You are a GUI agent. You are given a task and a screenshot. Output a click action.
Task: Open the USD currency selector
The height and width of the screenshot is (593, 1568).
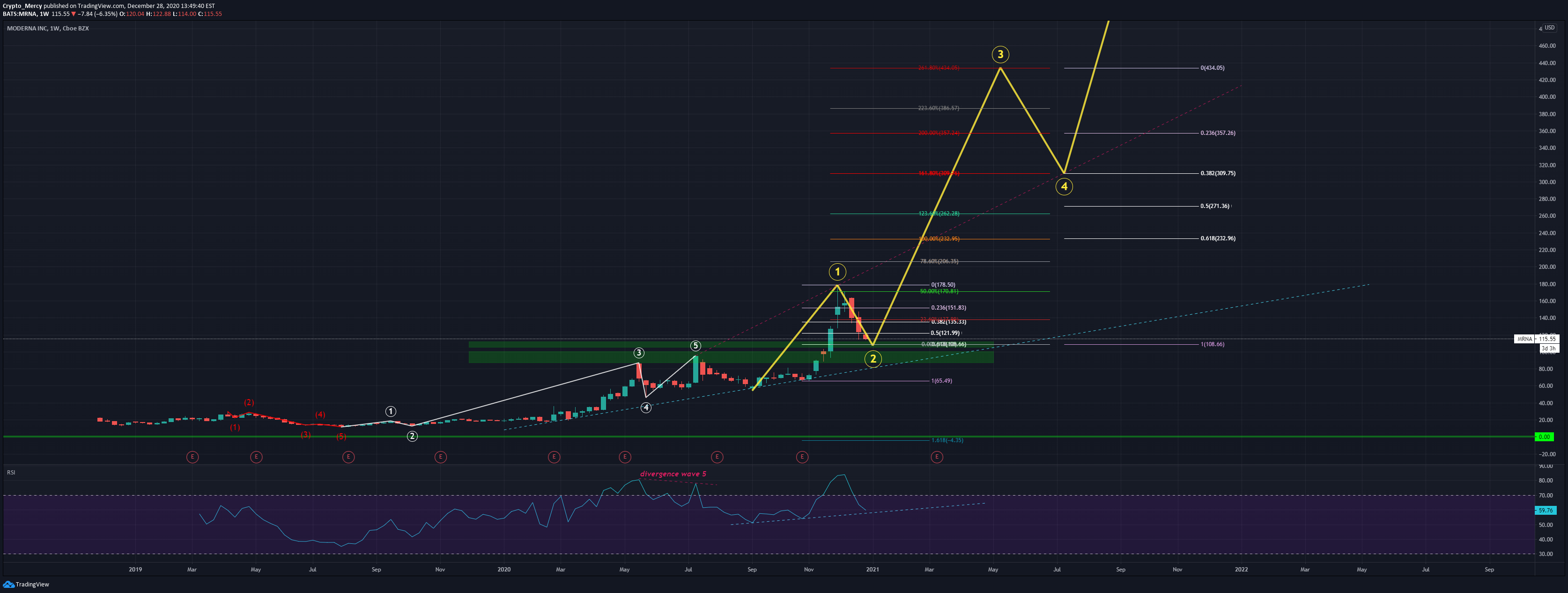(1549, 27)
